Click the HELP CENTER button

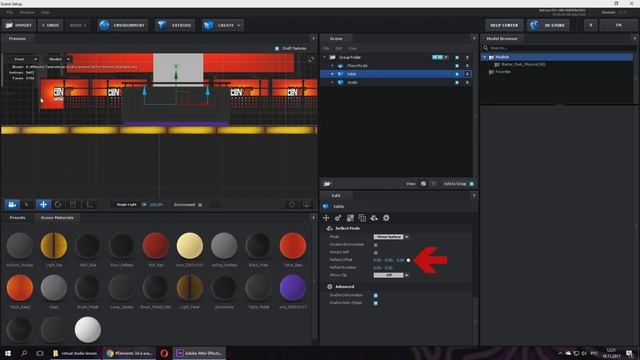(x=504, y=25)
